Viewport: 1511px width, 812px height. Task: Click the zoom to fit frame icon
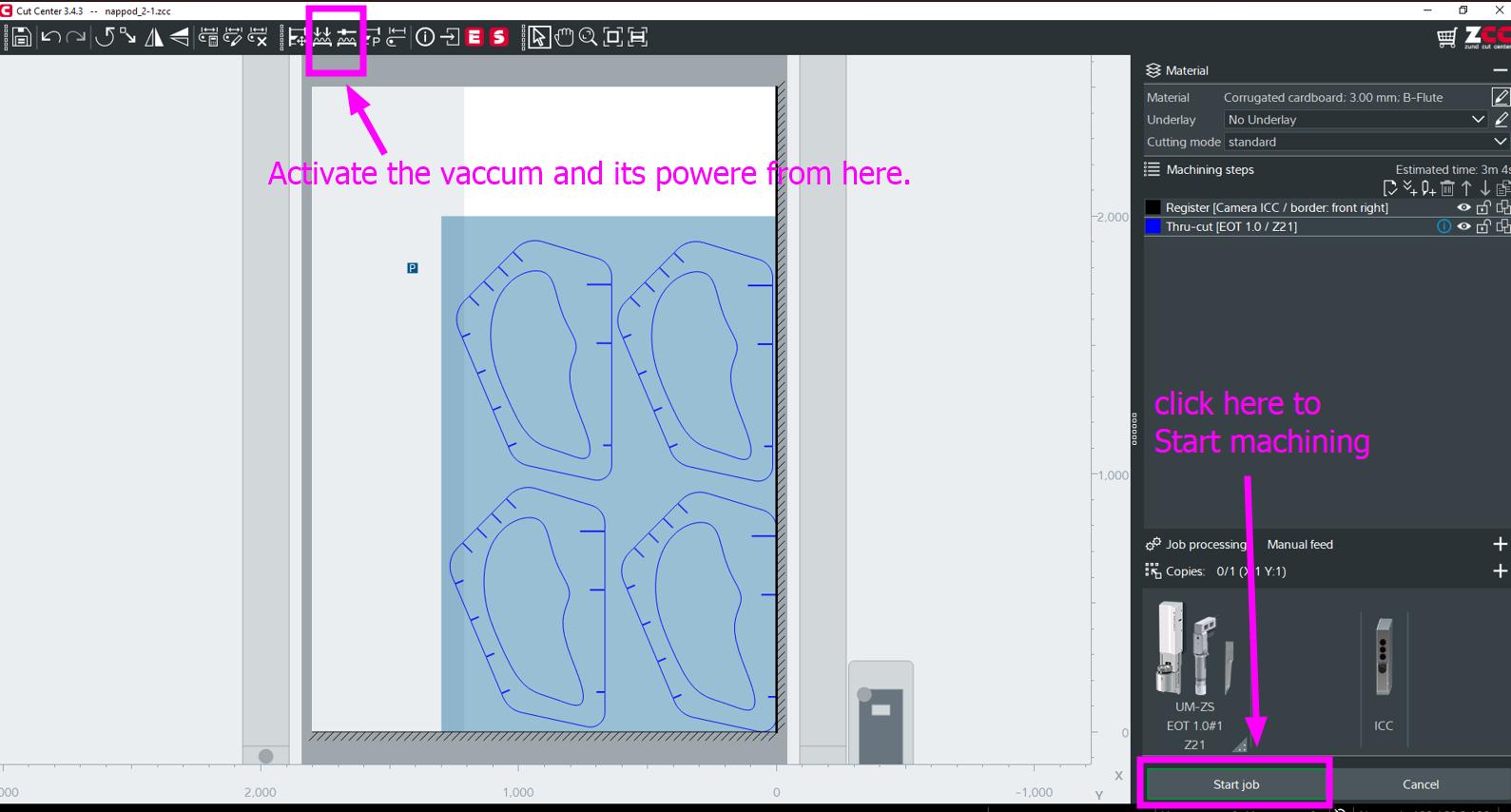(613, 37)
